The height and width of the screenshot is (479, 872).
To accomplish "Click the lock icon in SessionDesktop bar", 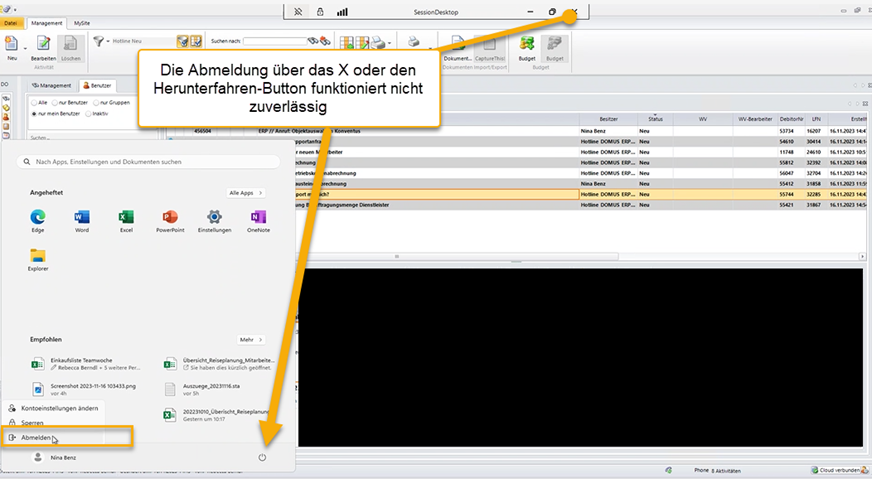I will tap(320, 12).
